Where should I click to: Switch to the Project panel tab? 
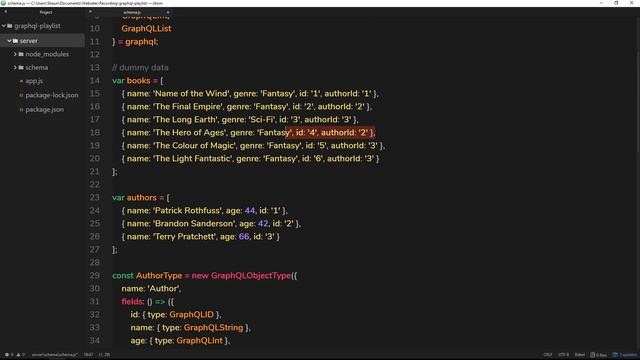pyautogui.click(x=46, y=12)
